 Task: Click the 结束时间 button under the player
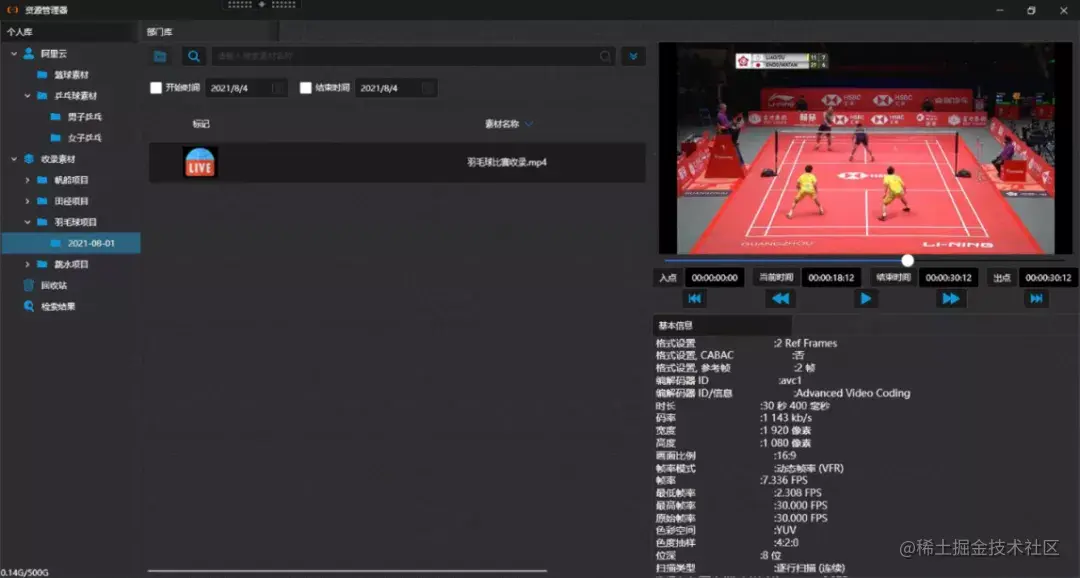pos(893,278)
